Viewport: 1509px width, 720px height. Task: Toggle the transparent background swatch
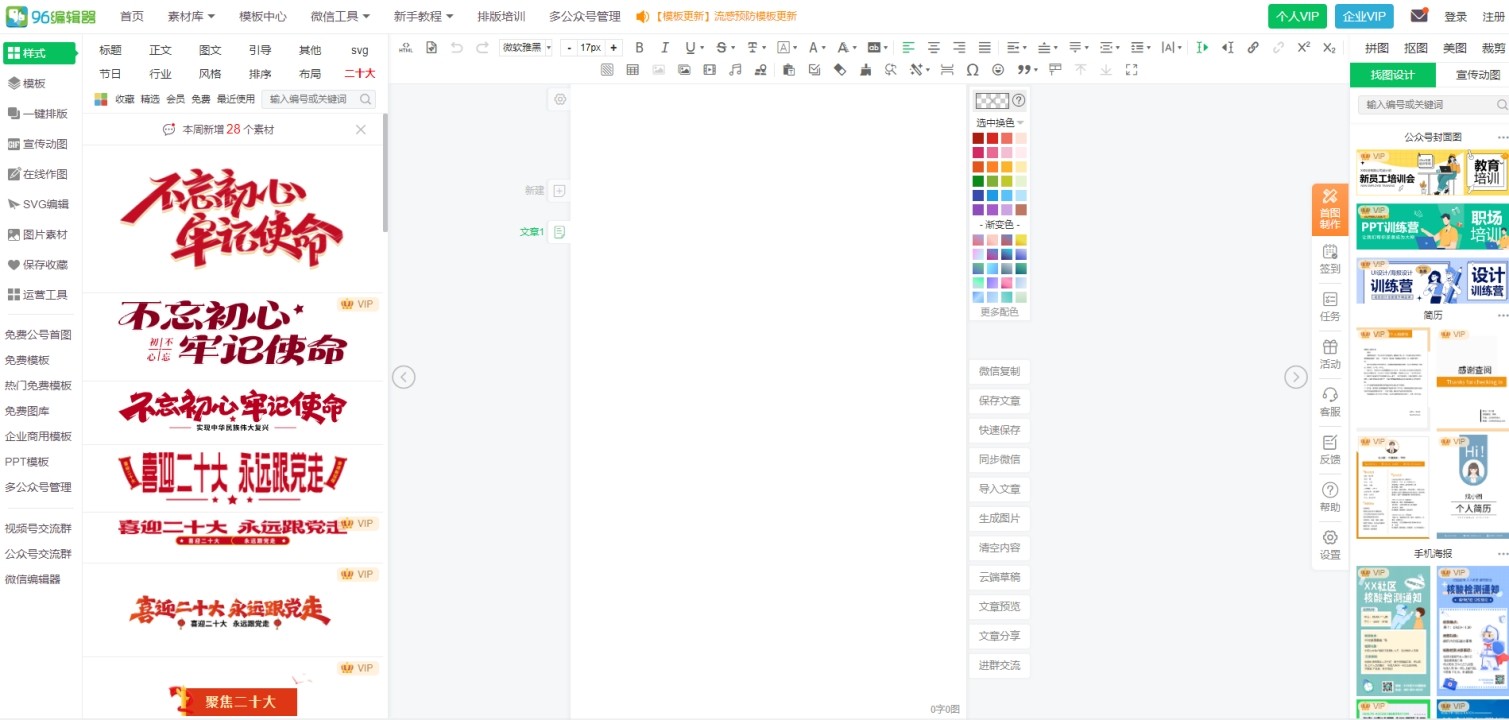click(x=991, y=100)
